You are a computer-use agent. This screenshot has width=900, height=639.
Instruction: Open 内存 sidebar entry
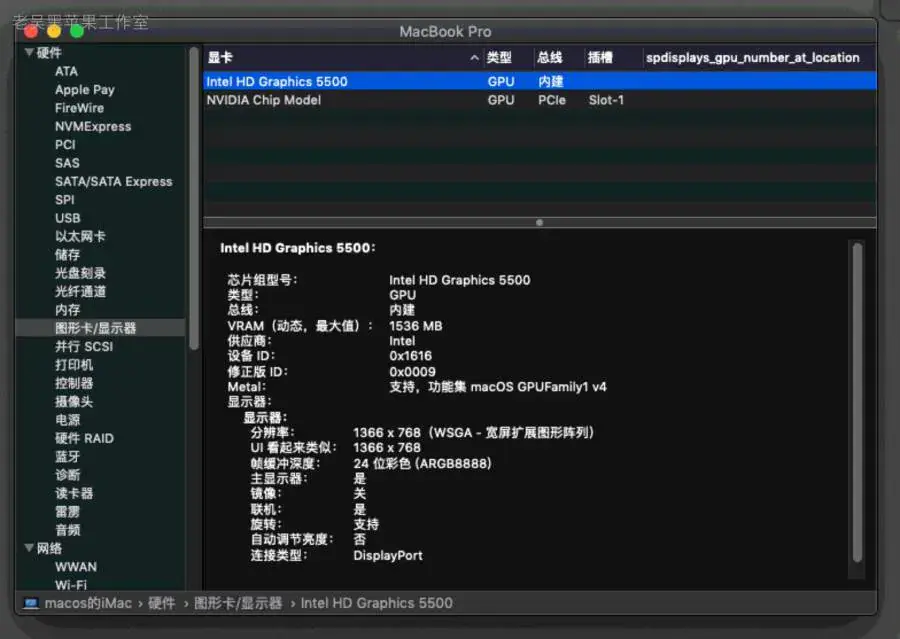pos(67,309)
